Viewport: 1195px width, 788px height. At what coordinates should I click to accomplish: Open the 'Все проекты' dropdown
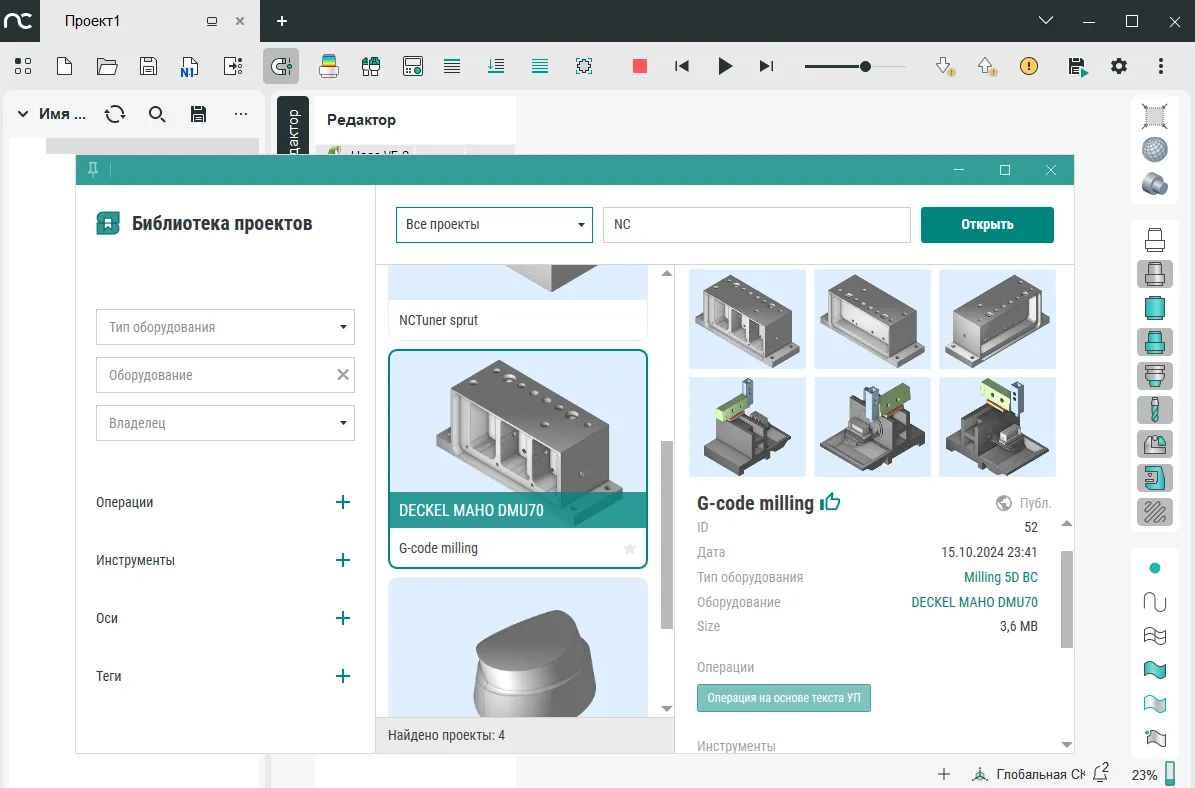click(x=495, y=225)
